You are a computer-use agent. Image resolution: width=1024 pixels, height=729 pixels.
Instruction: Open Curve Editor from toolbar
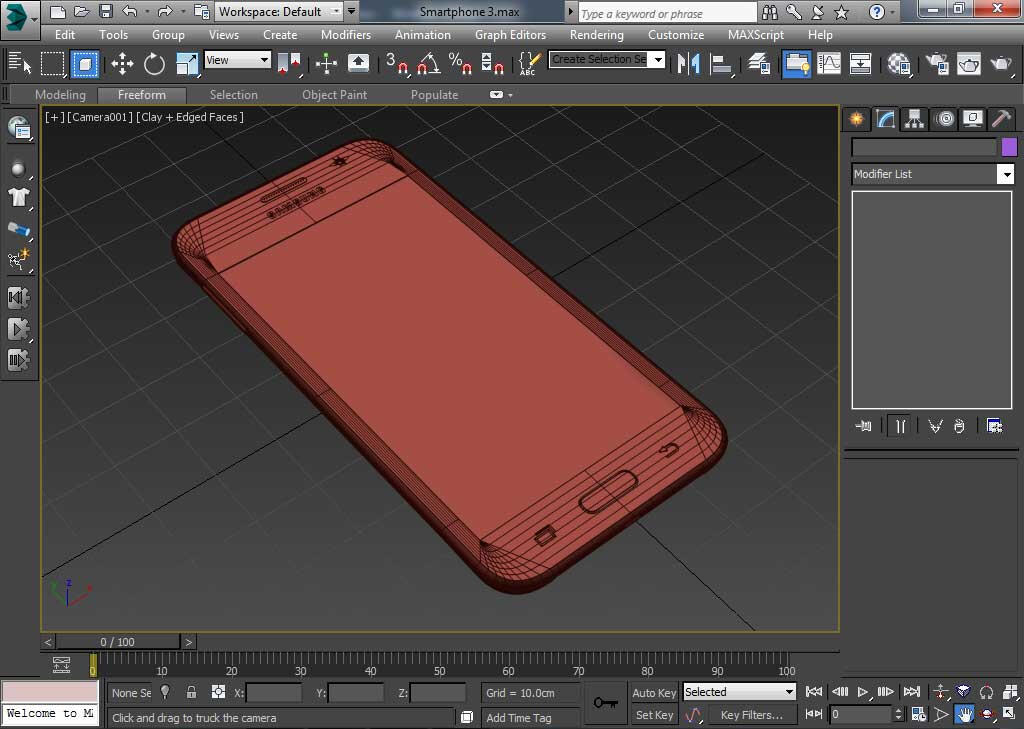click(829, 64)
